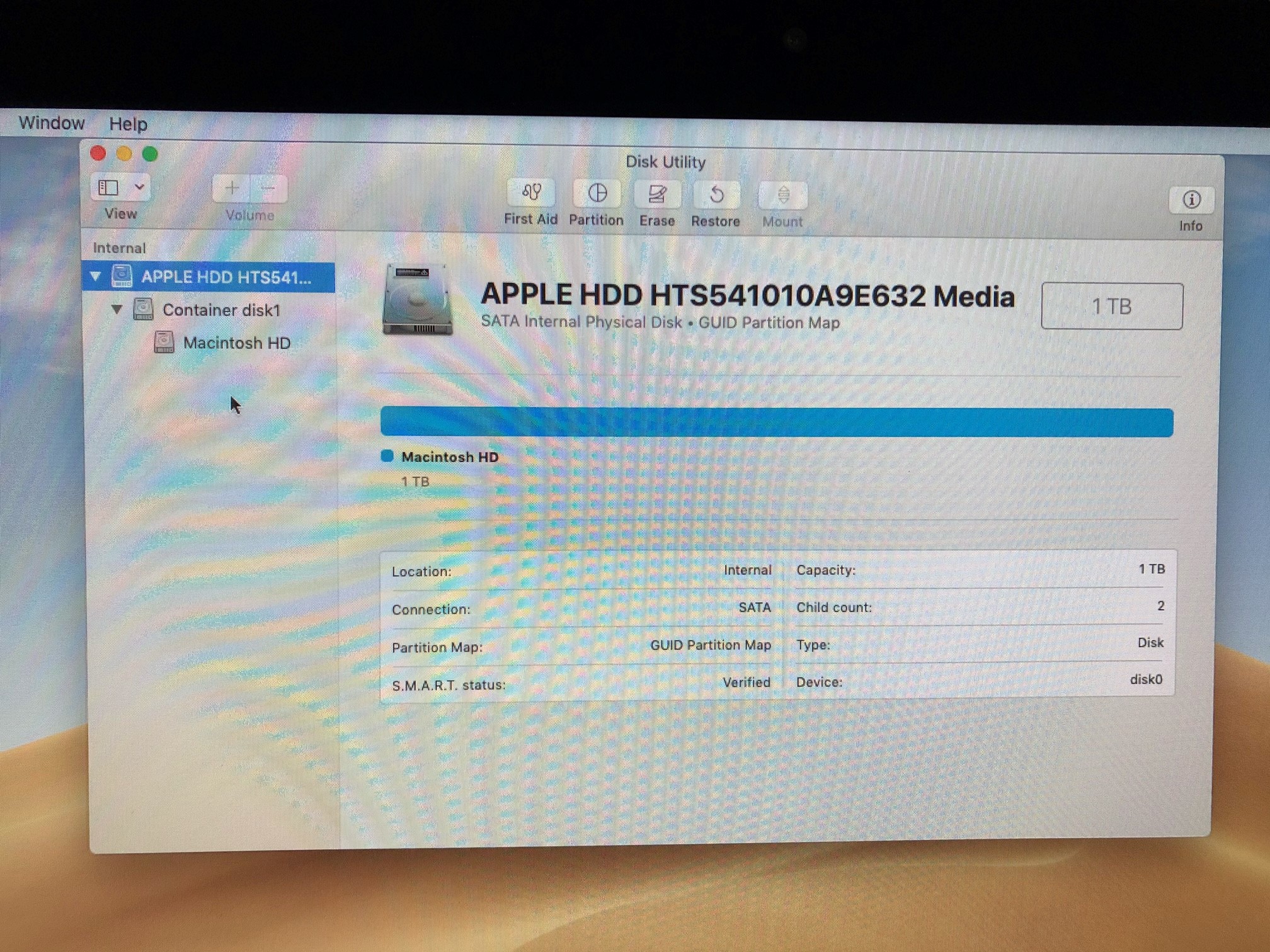Viewport: 1270px width, 952px height.
Task: Click the First Aid stethoscope icon
Action: point(531,193)
